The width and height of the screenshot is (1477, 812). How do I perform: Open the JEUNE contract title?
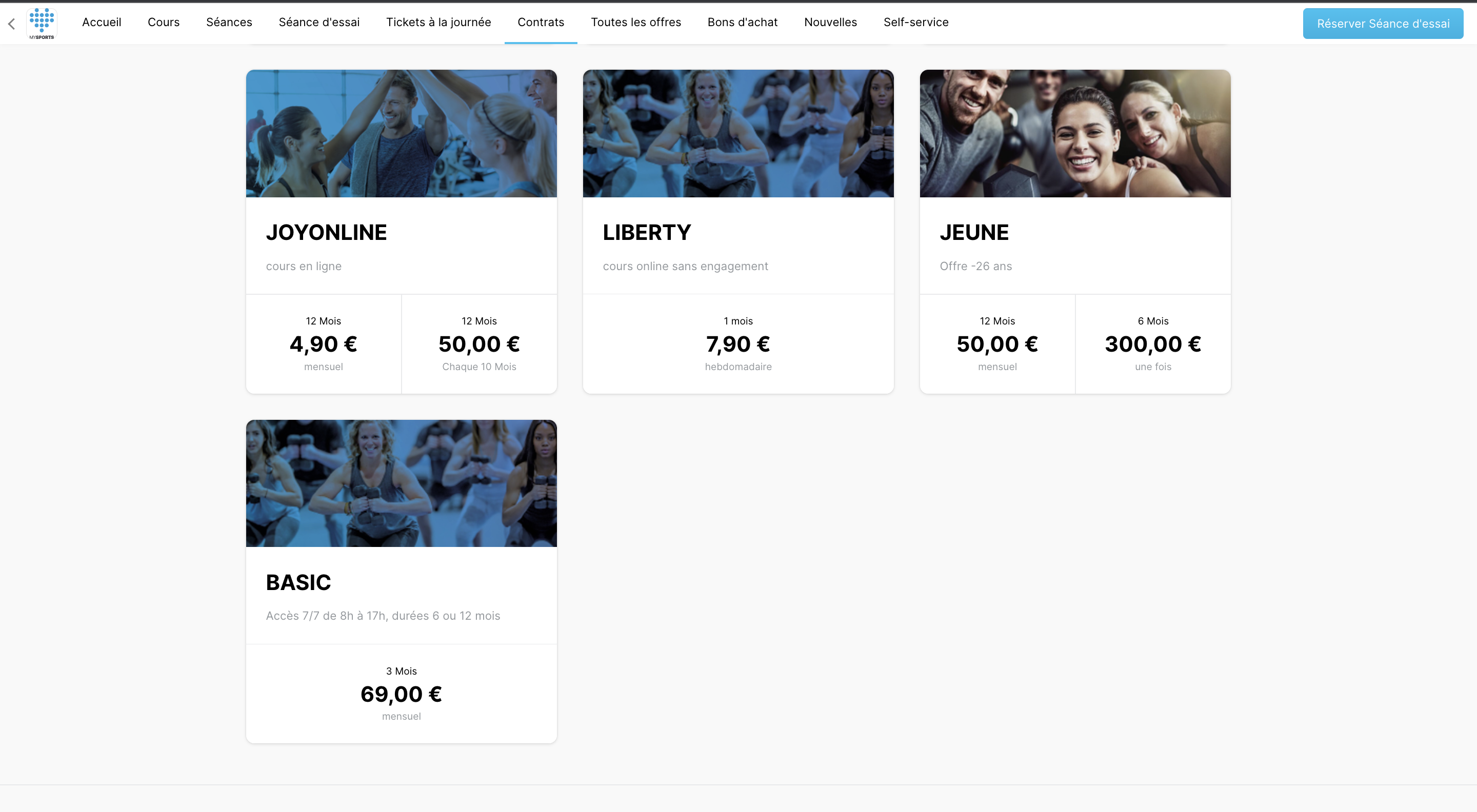(x=974, y=233)
